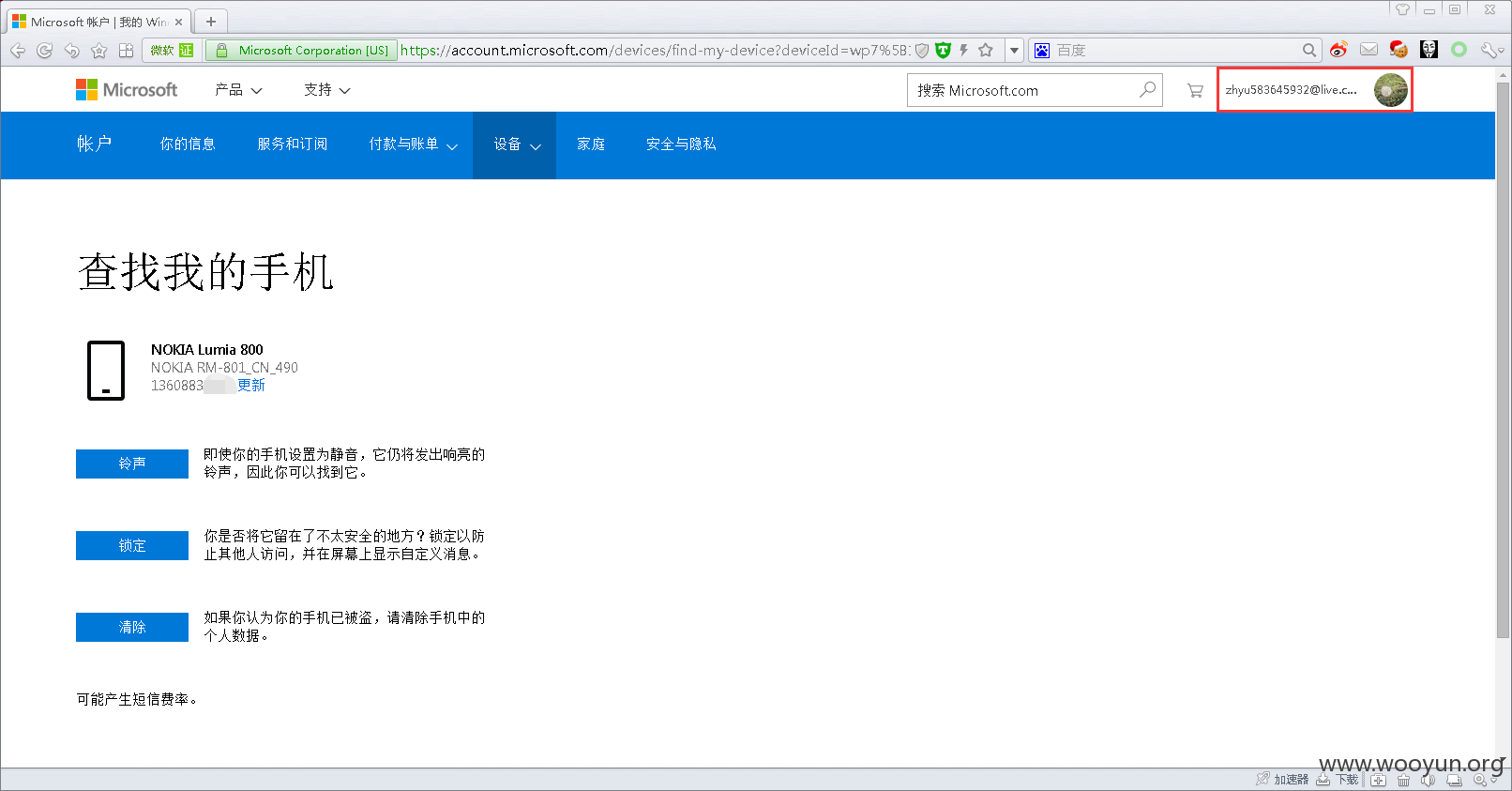Click the 清除 erase button
The width and height of the screenshot is (1512, 791).
click(x=132, y=627)
